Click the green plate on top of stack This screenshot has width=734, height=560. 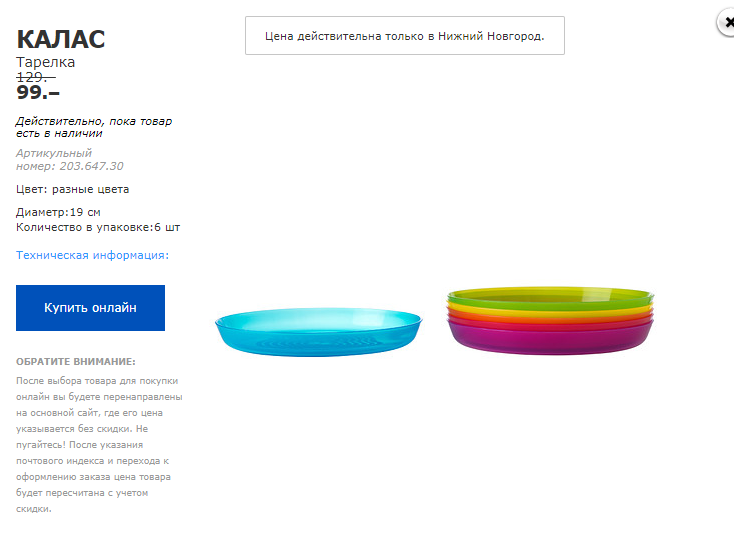pyautogui.click(x=550, y=297)
